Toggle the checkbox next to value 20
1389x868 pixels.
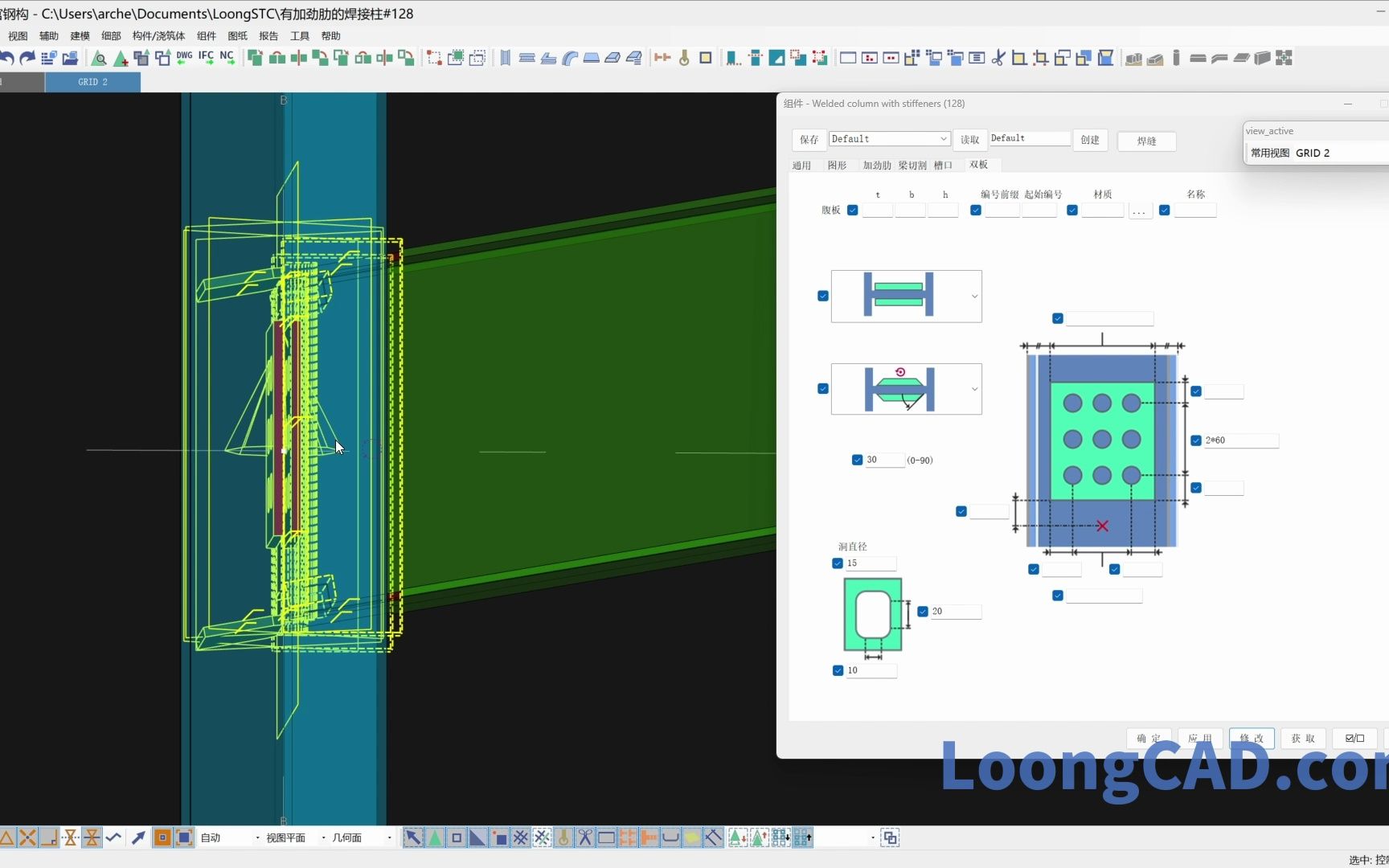click(x=923, y=612)
